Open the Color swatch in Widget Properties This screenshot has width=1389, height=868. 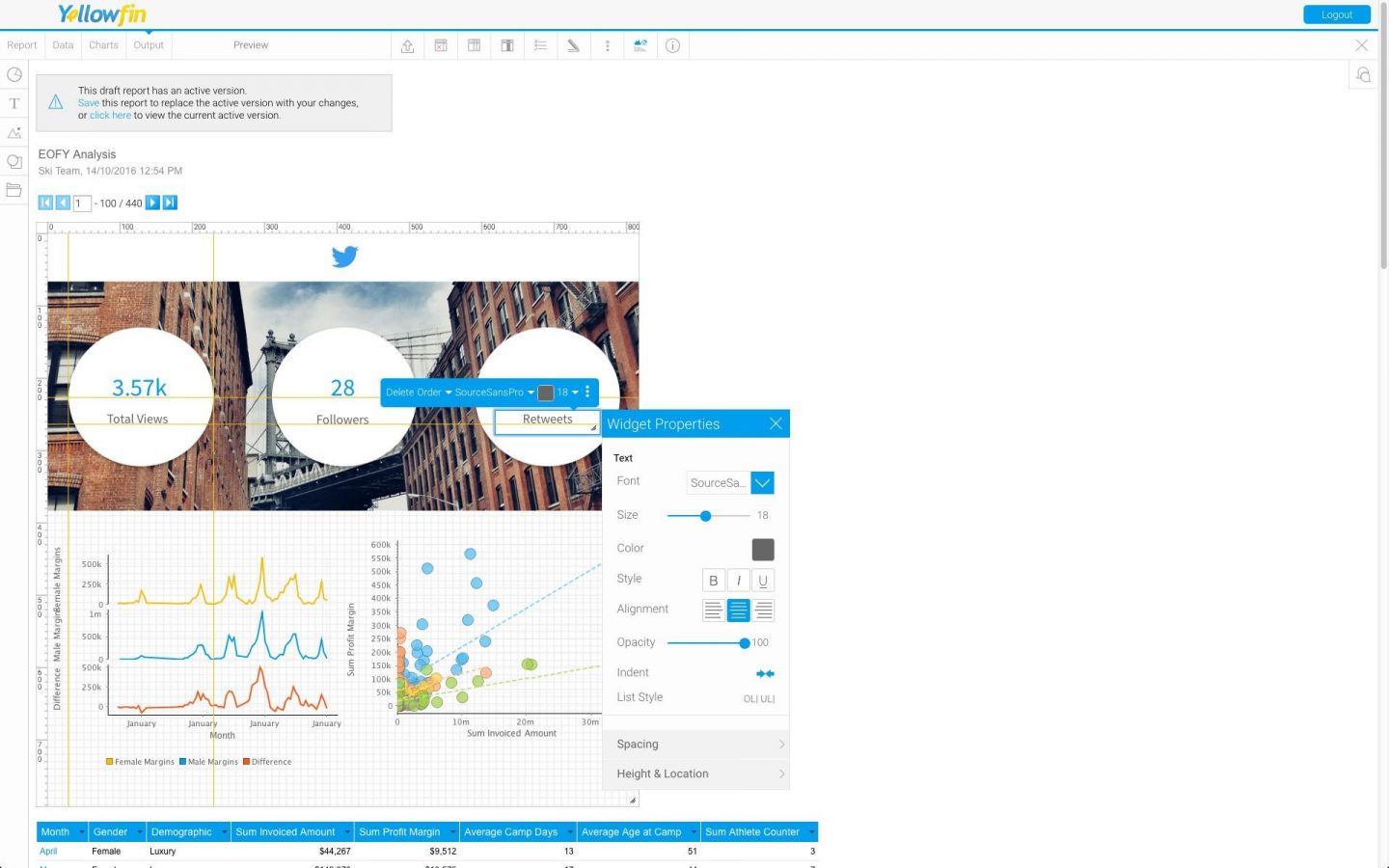click(x=763, y=550)
